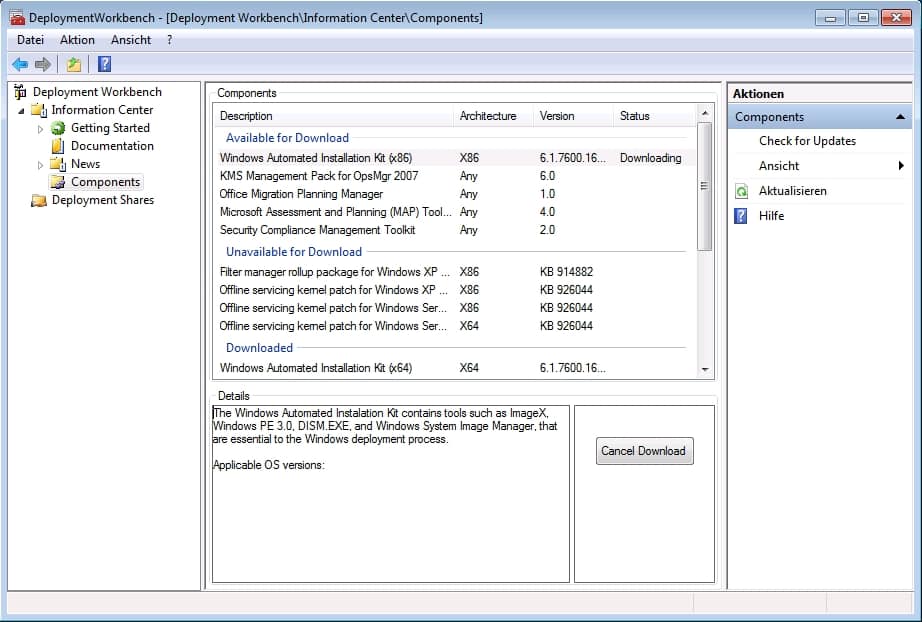Image resolution: width=922 pixels, height=622 pixels.
Task: Click the Downloaded group header
Action: point(259,348)
